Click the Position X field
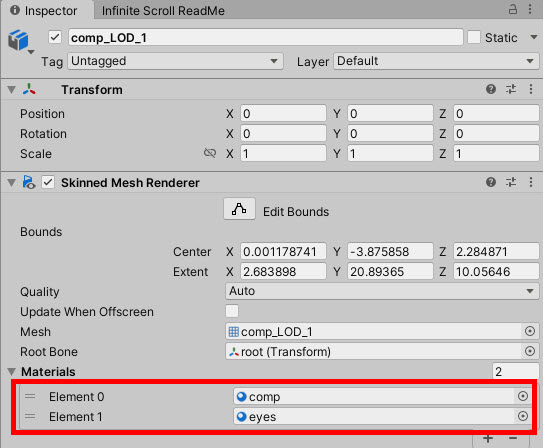543x448 pixels. tap(283, 114)
